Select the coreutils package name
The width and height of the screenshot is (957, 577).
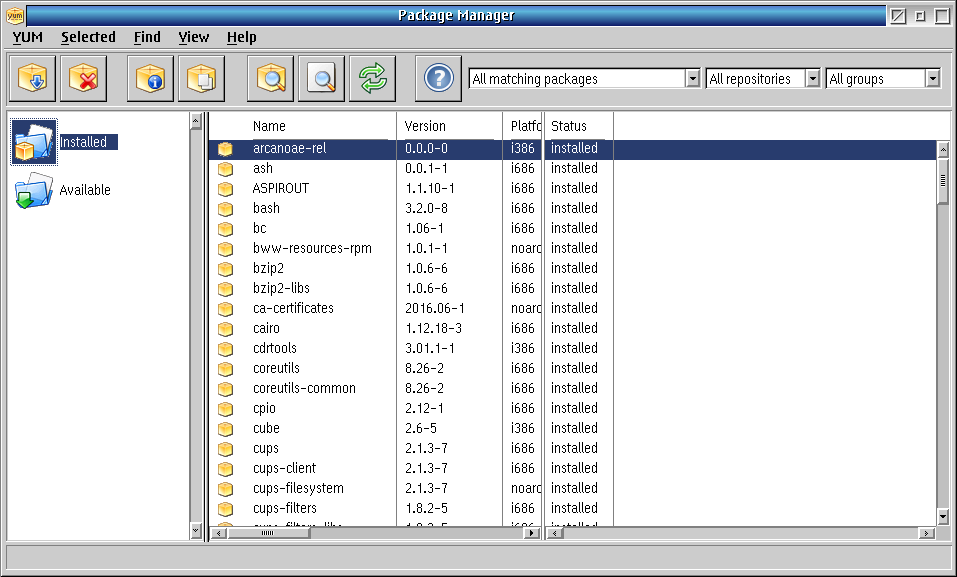[x=276, y=369]
